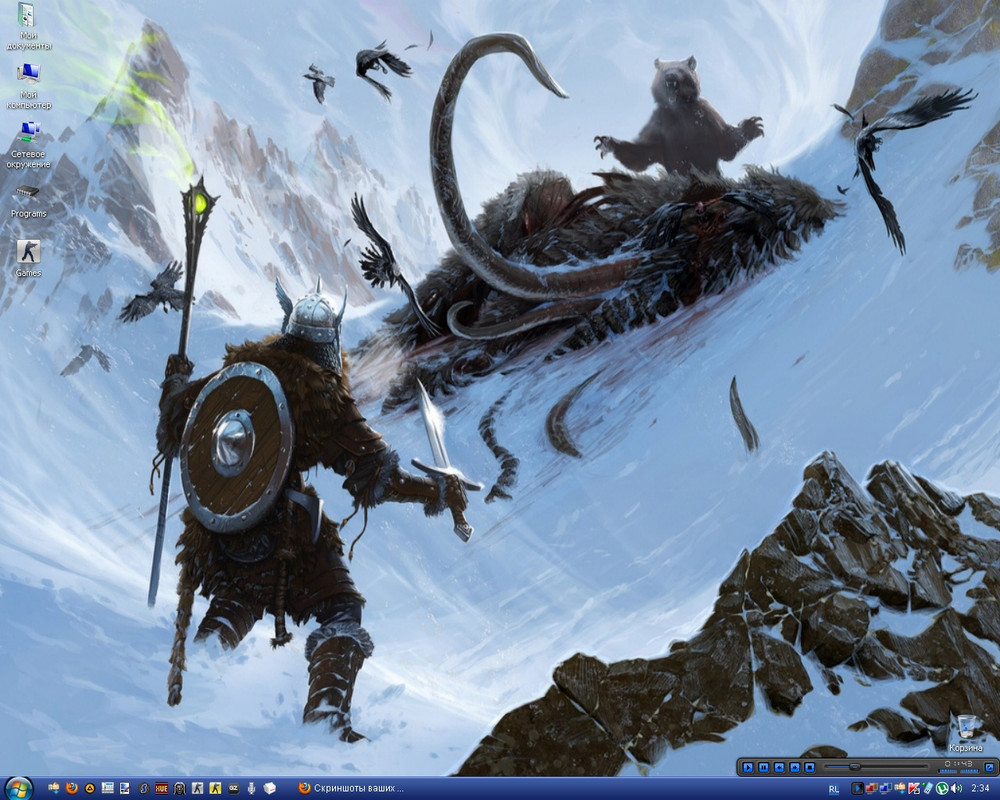Click the phone device tray icon
Viewport: 1000px width, 800px height.
(928, 789)
